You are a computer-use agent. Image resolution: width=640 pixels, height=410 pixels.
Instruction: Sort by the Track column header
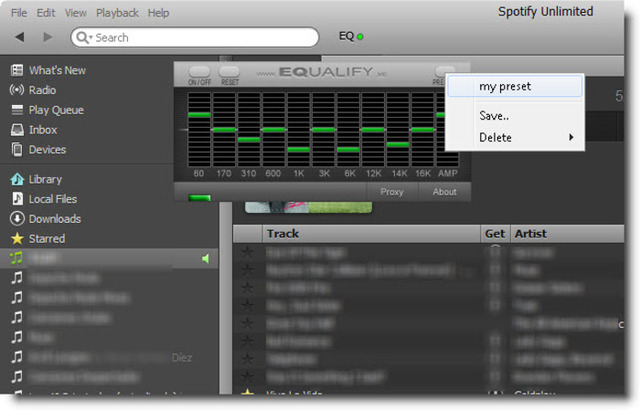click(x=371, y=234)
